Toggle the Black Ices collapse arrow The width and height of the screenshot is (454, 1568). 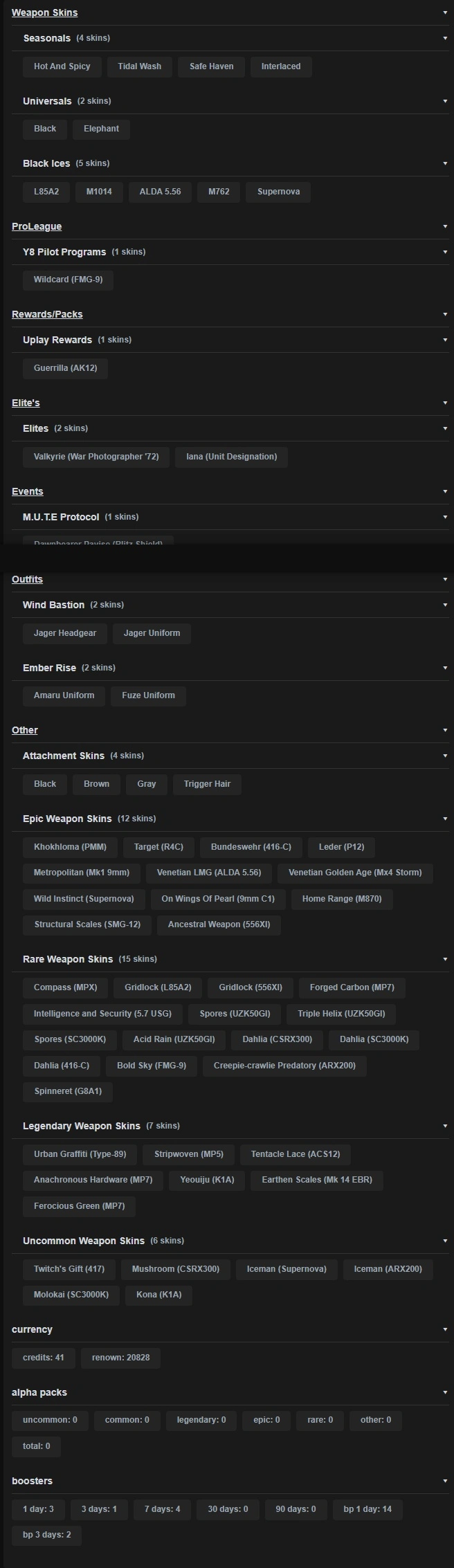(445, 163)
